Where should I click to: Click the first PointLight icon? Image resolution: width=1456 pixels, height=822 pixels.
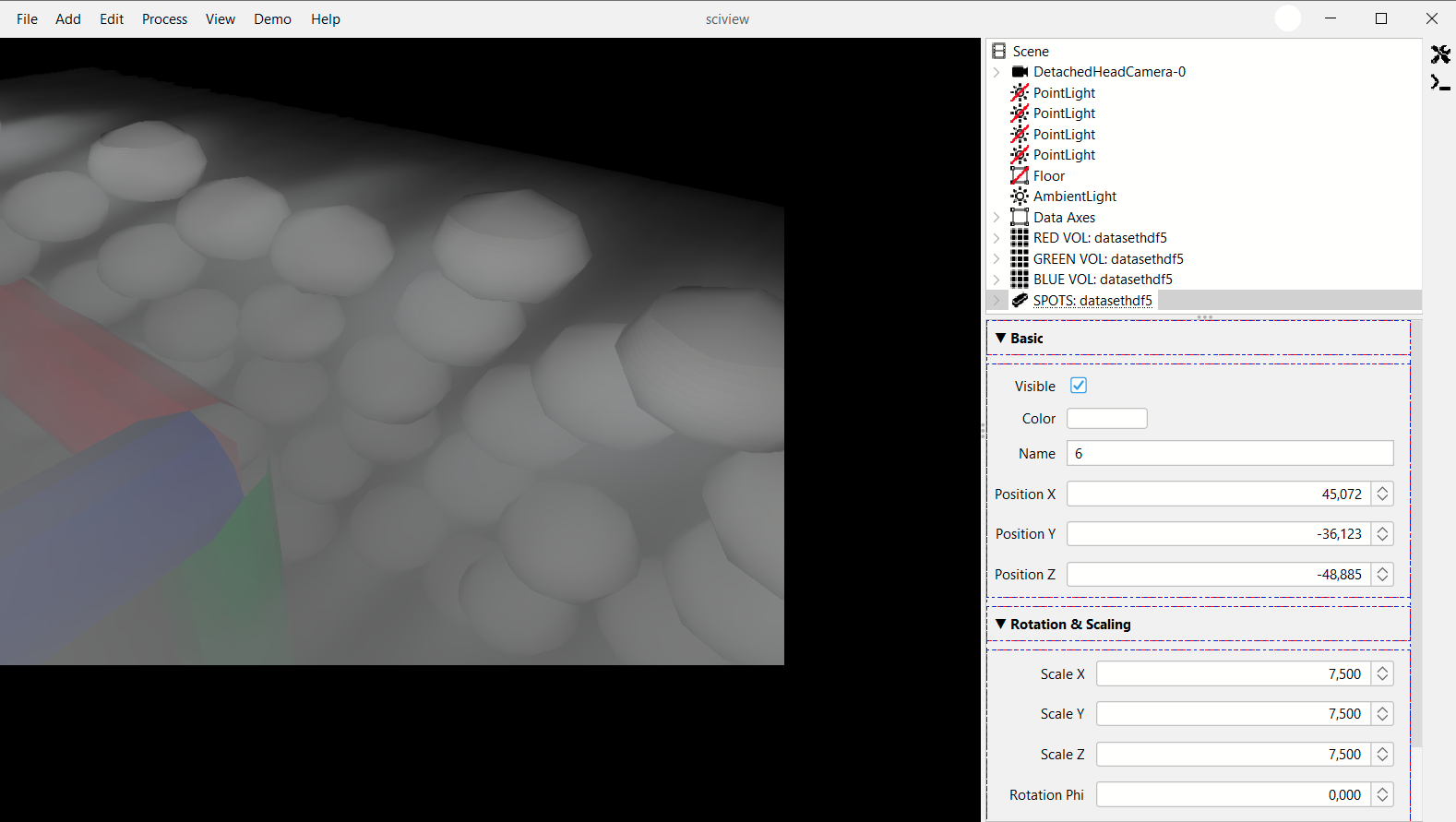[1020, 92]
